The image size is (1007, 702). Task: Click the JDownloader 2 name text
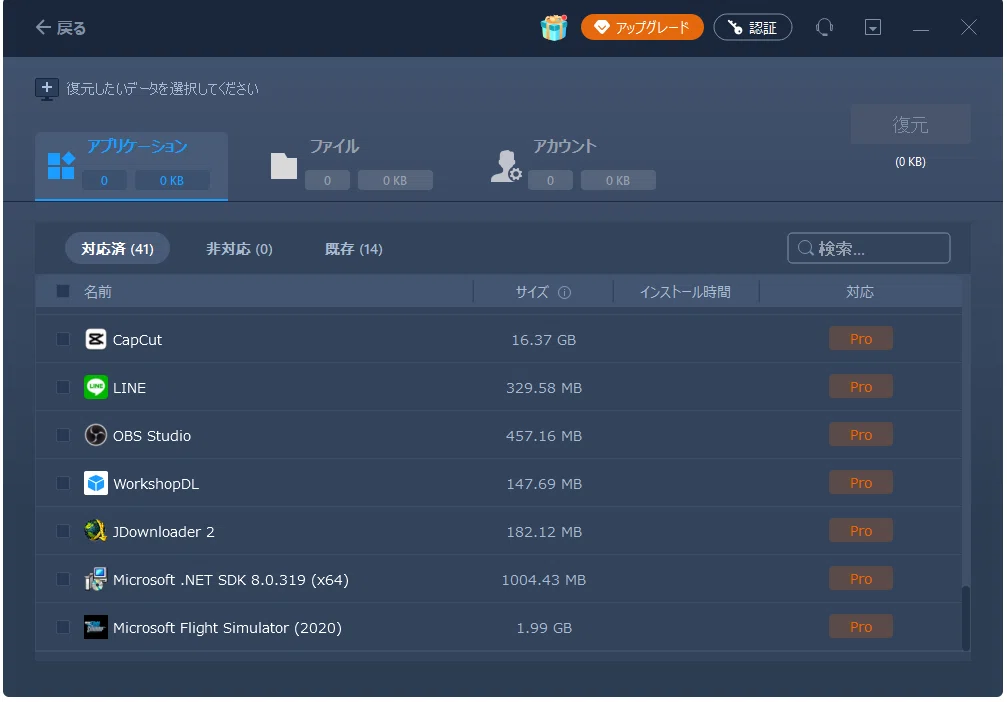tap(164, 532)
